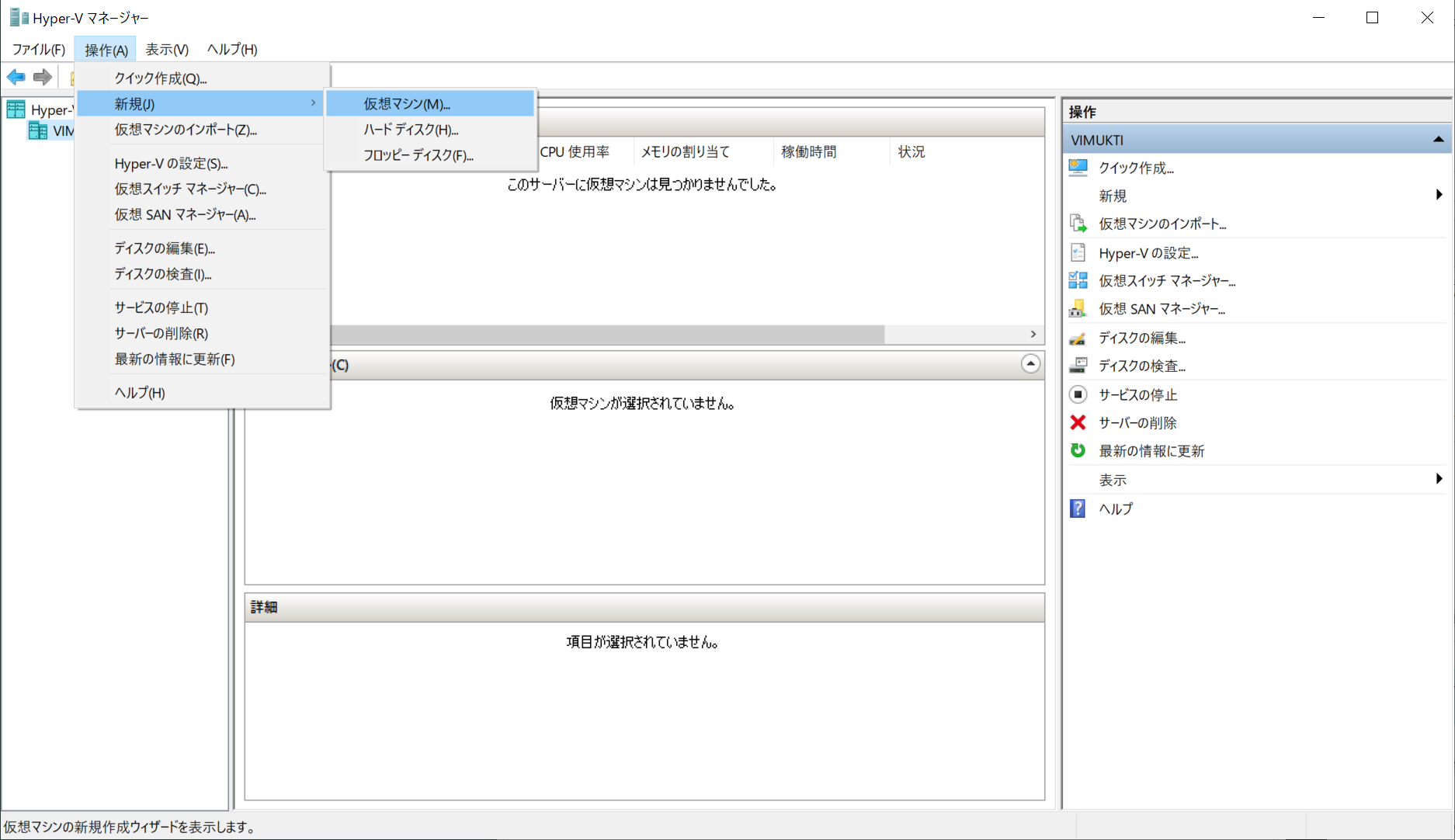
Task: Click the red X サーバーの削除 icon
Action: tap(1078, 422)
